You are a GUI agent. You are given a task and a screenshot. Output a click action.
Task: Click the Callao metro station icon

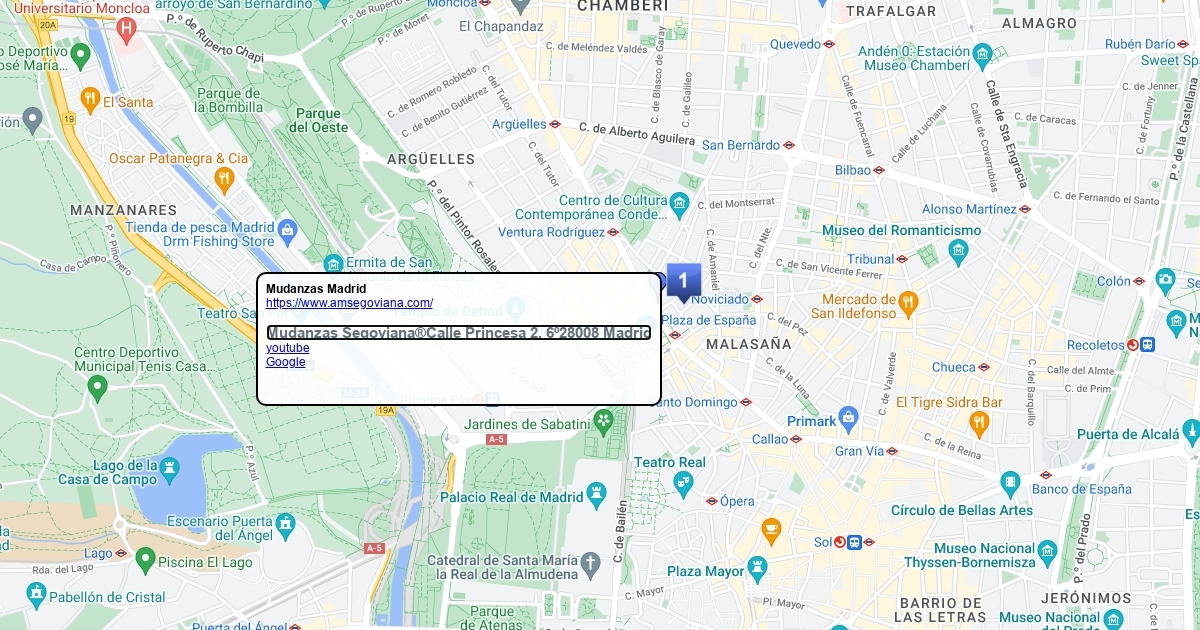[x=797, y=439]
